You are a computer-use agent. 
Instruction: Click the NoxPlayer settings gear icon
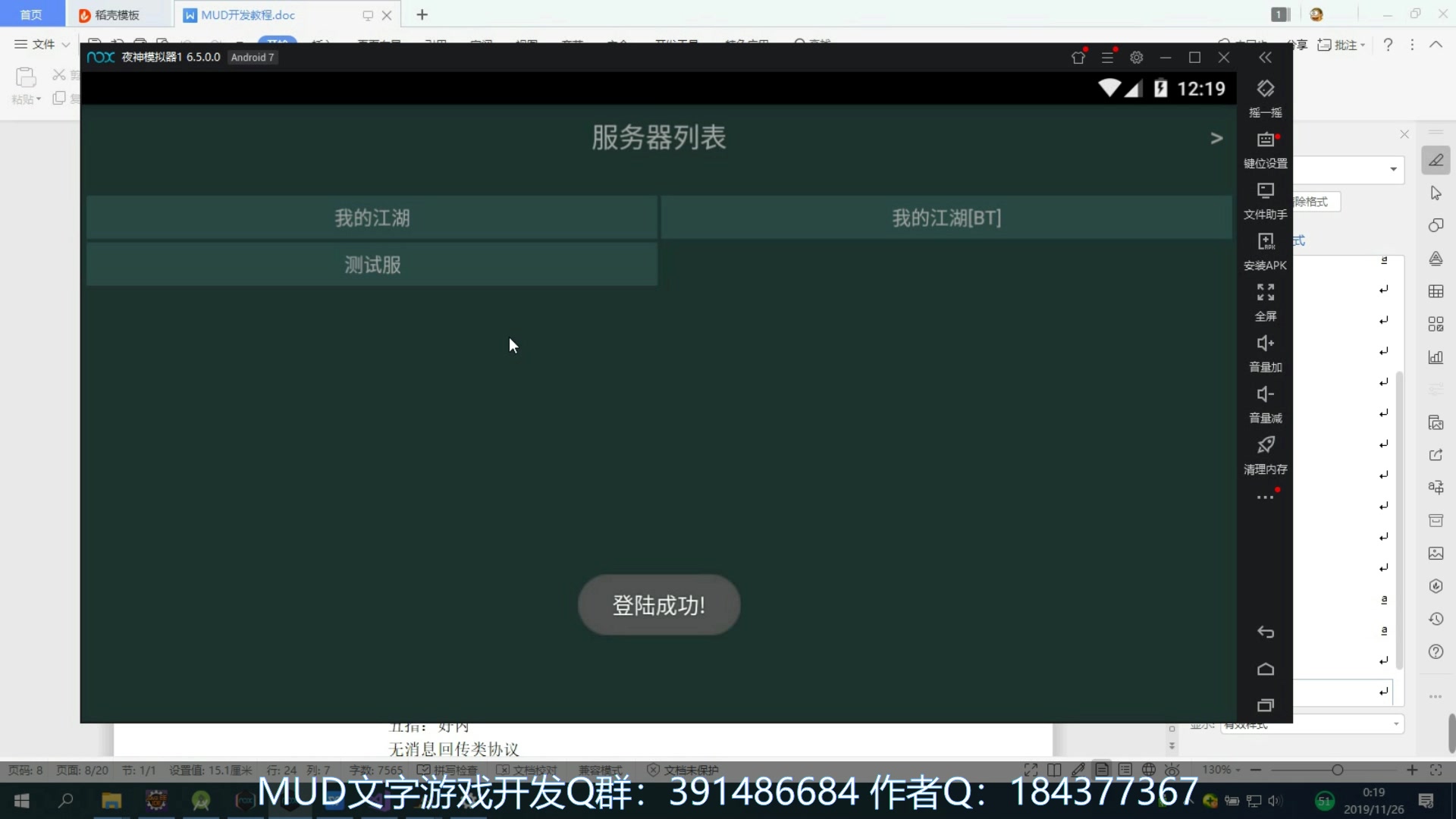[x=1137, y=57]
